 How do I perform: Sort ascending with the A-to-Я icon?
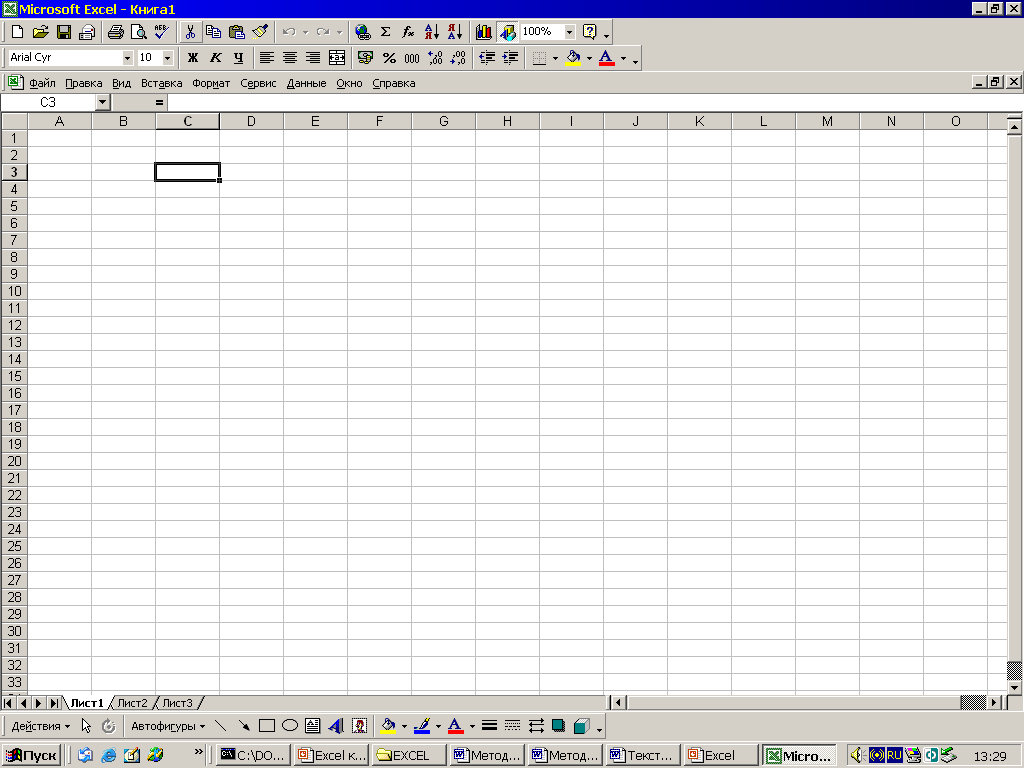click(x=432, y=31)
